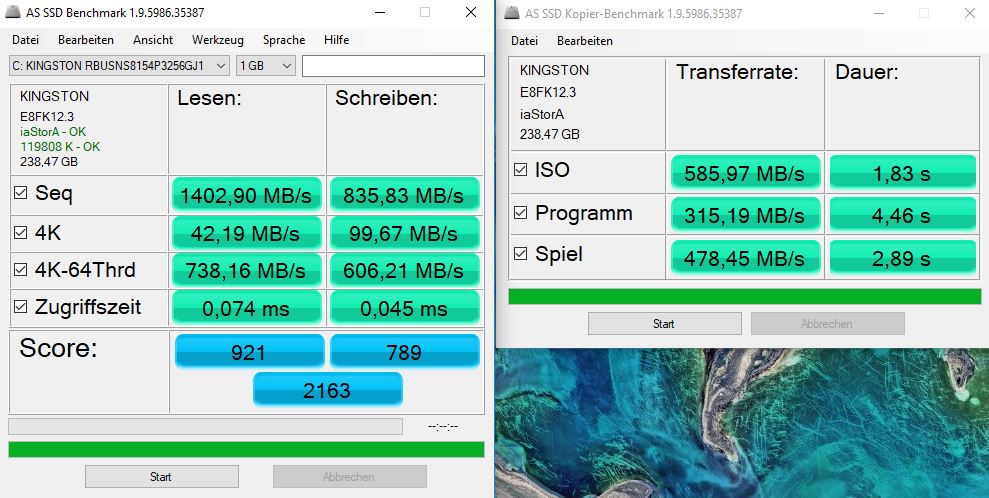Click the Programm duration 4,46 s
Screen dimensions: 989x498
pyautogui.click(x=903, y=215)
